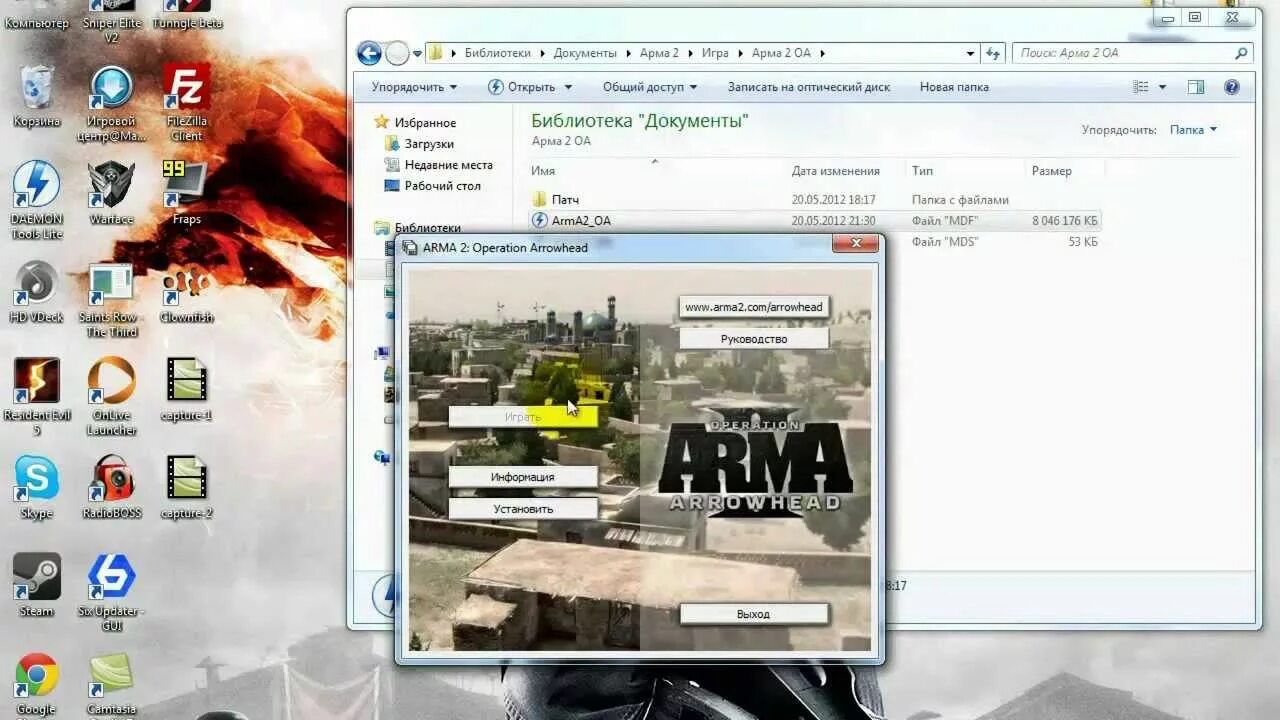Open the Общий доступ dropdown menu
The width and height of the screenshot is (1280, 720).
click(650, 87)
